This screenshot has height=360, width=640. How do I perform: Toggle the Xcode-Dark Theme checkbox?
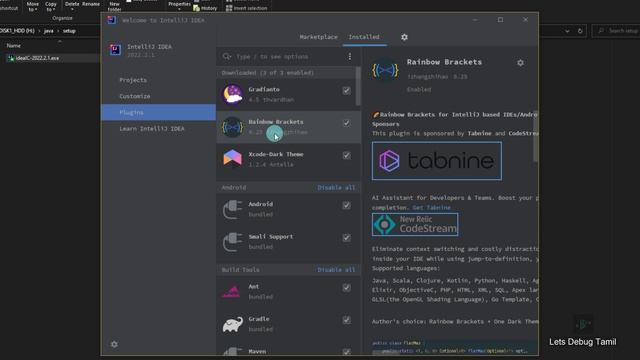(346, 156)
